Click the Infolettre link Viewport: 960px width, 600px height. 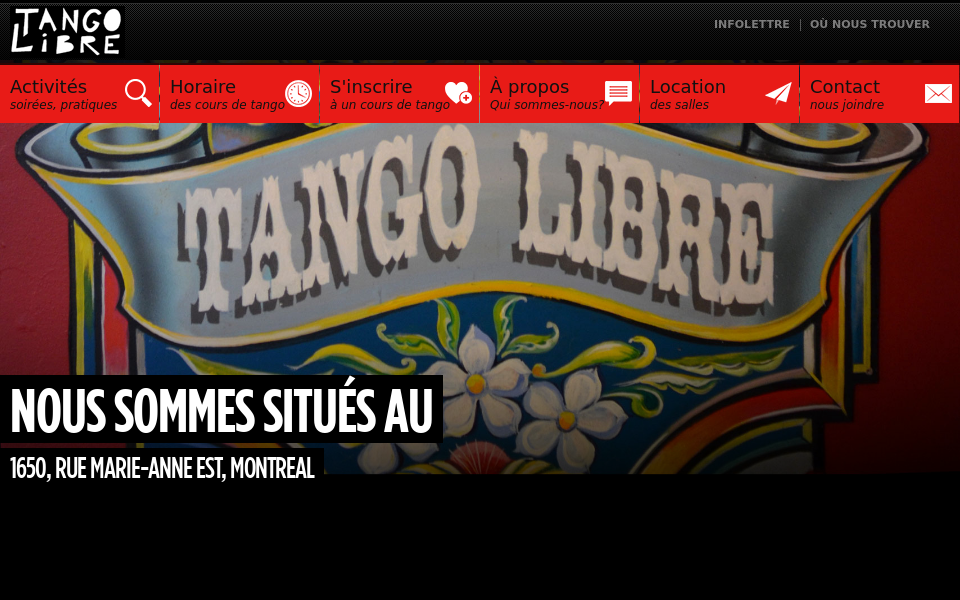tap(751, 25)
